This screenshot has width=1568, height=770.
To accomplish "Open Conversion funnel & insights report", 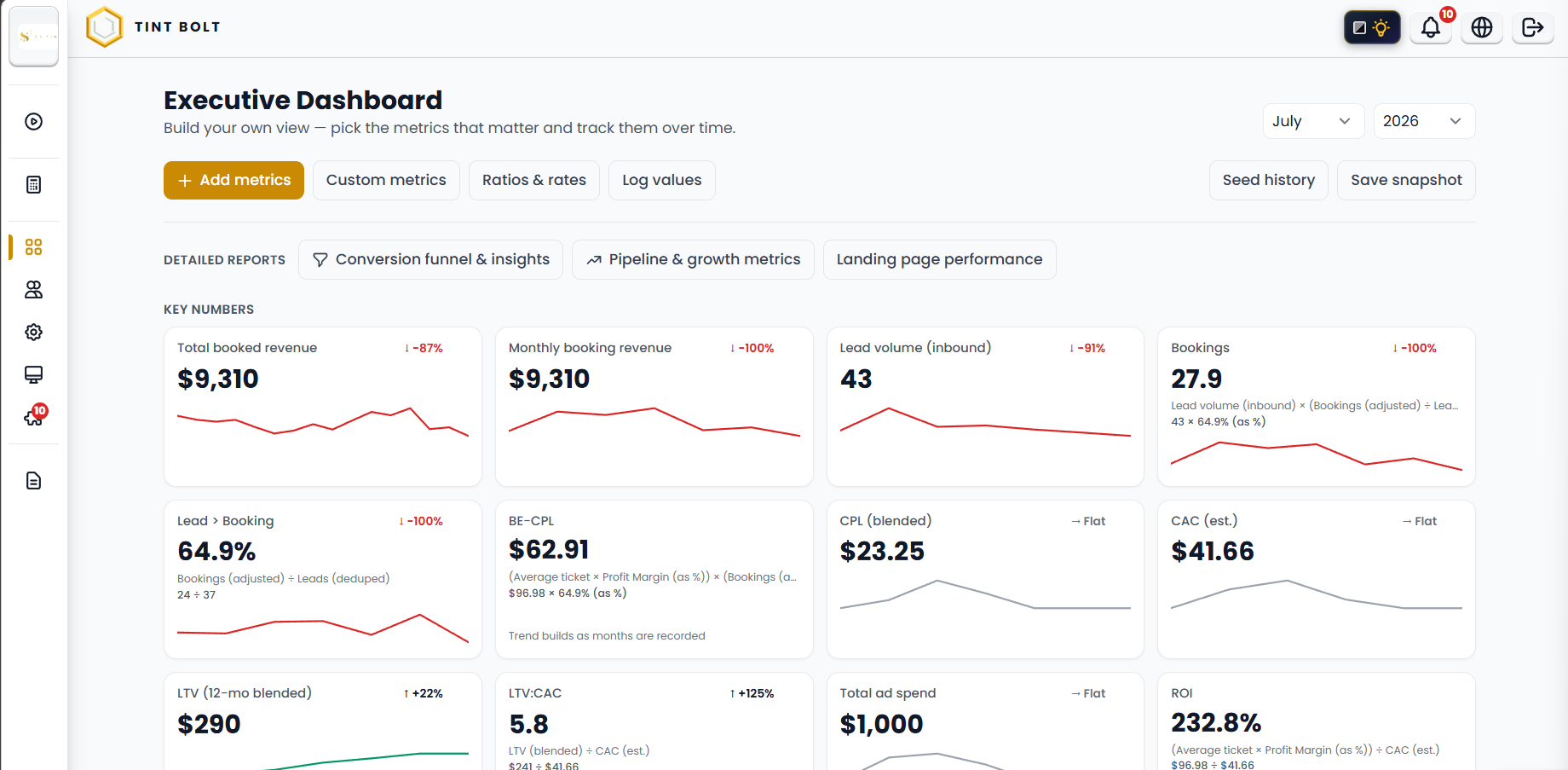I will (x=430, y=259).
